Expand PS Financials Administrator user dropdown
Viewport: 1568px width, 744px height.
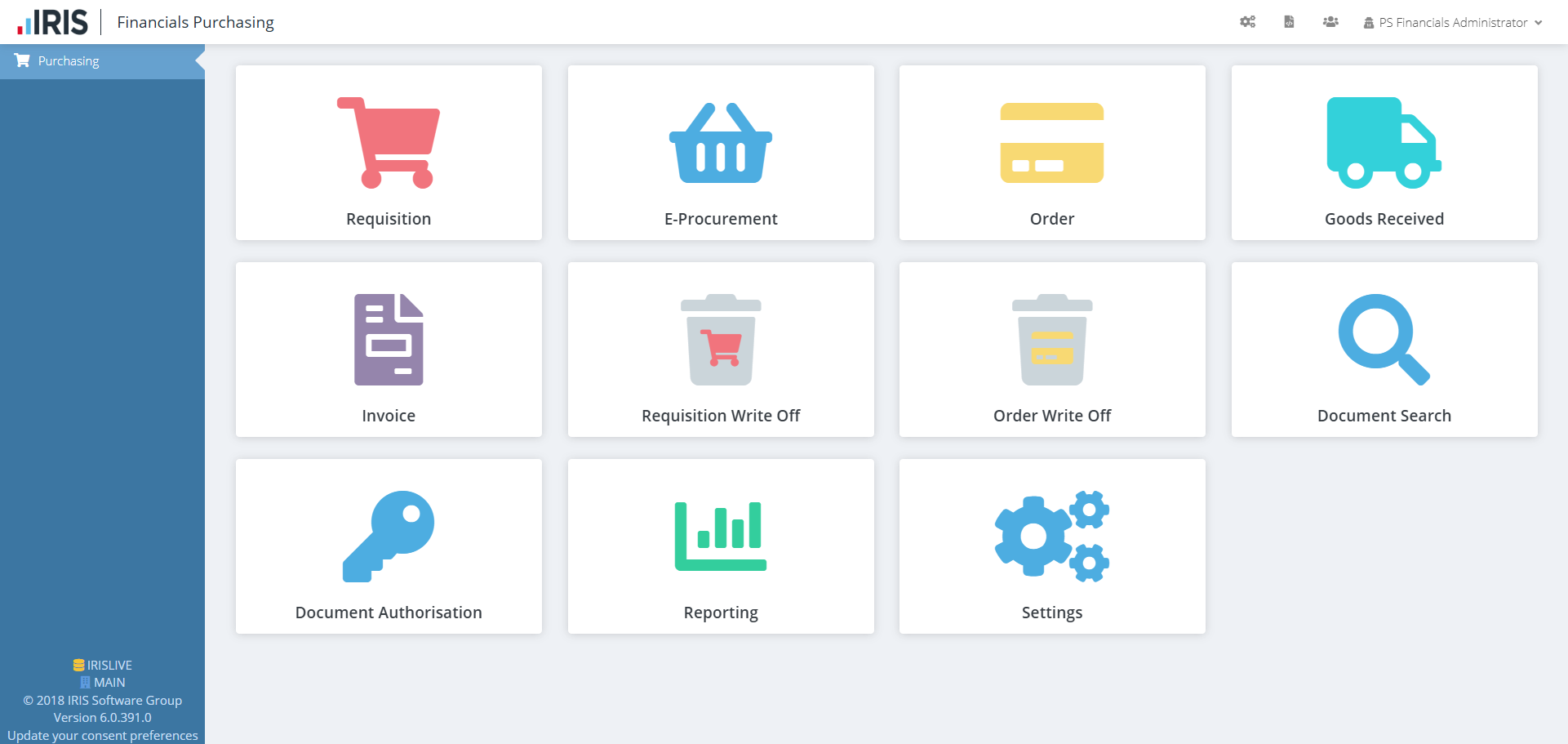click(x=1453, y=23)
